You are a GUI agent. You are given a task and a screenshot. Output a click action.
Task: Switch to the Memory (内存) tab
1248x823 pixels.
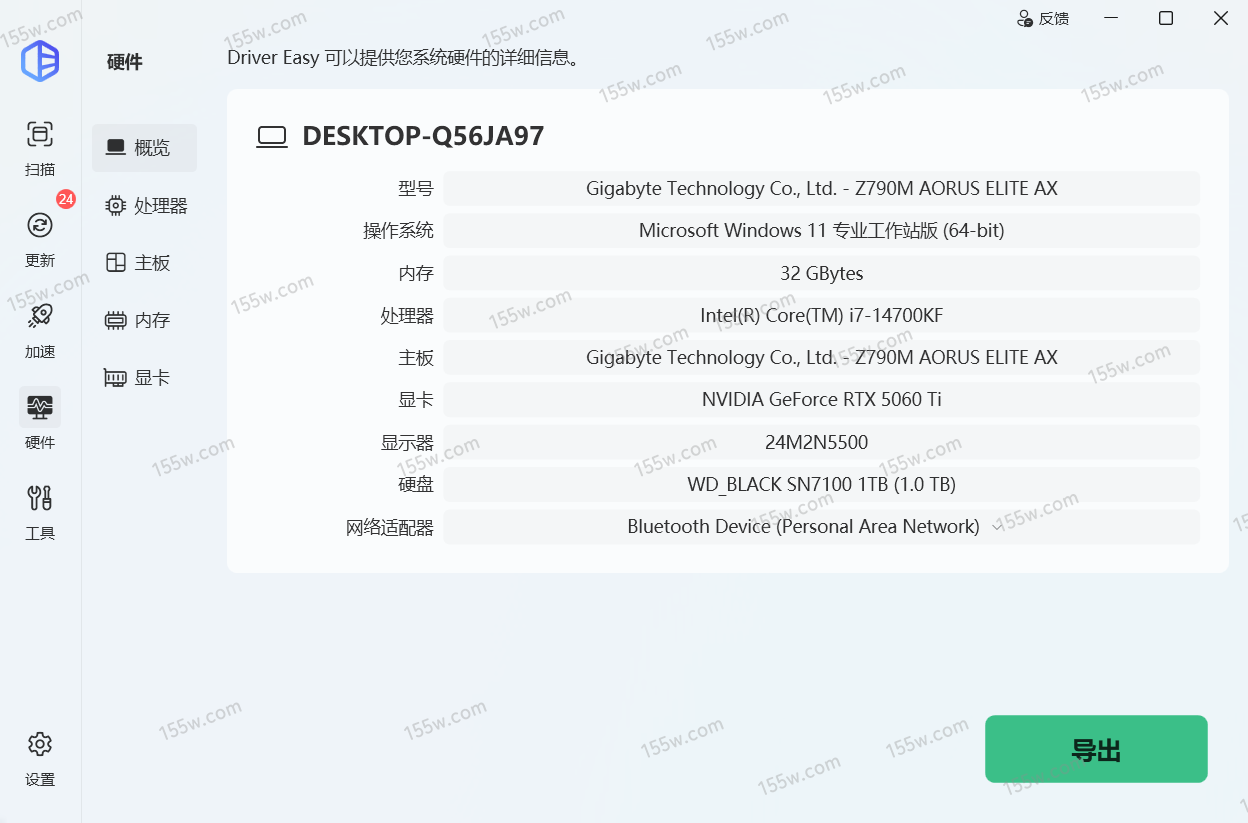coord(139,321)
